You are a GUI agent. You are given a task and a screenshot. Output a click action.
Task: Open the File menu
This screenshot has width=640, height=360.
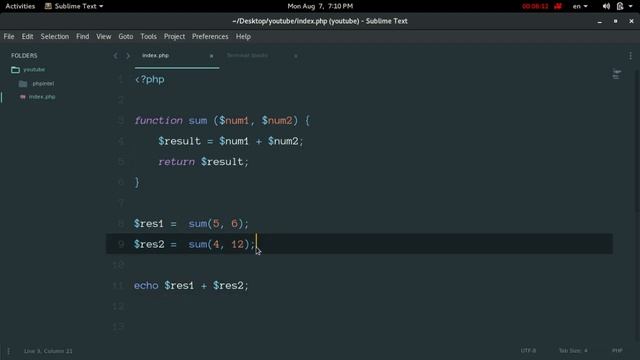pyautogui.click(x=9, y=36)
